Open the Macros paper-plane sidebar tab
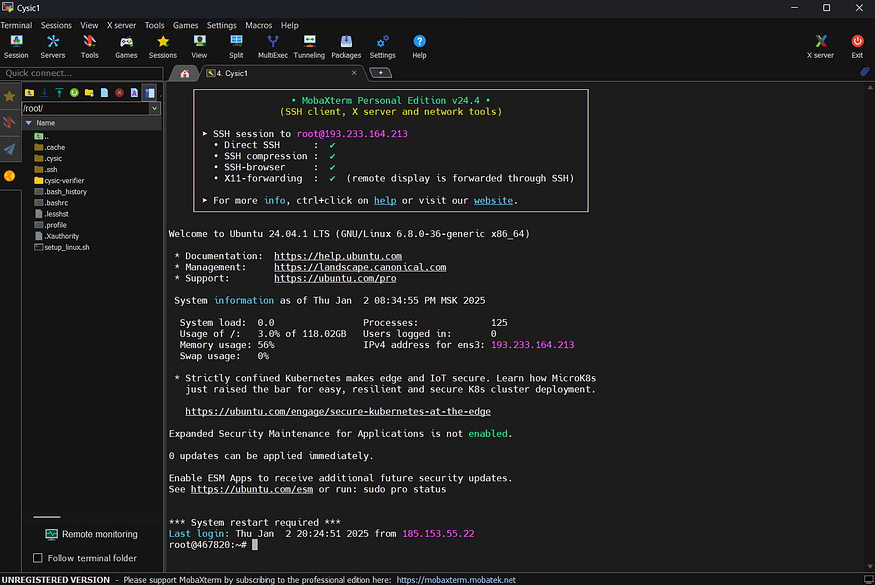This screenshot has width=875, height=585. coord(9,149)
